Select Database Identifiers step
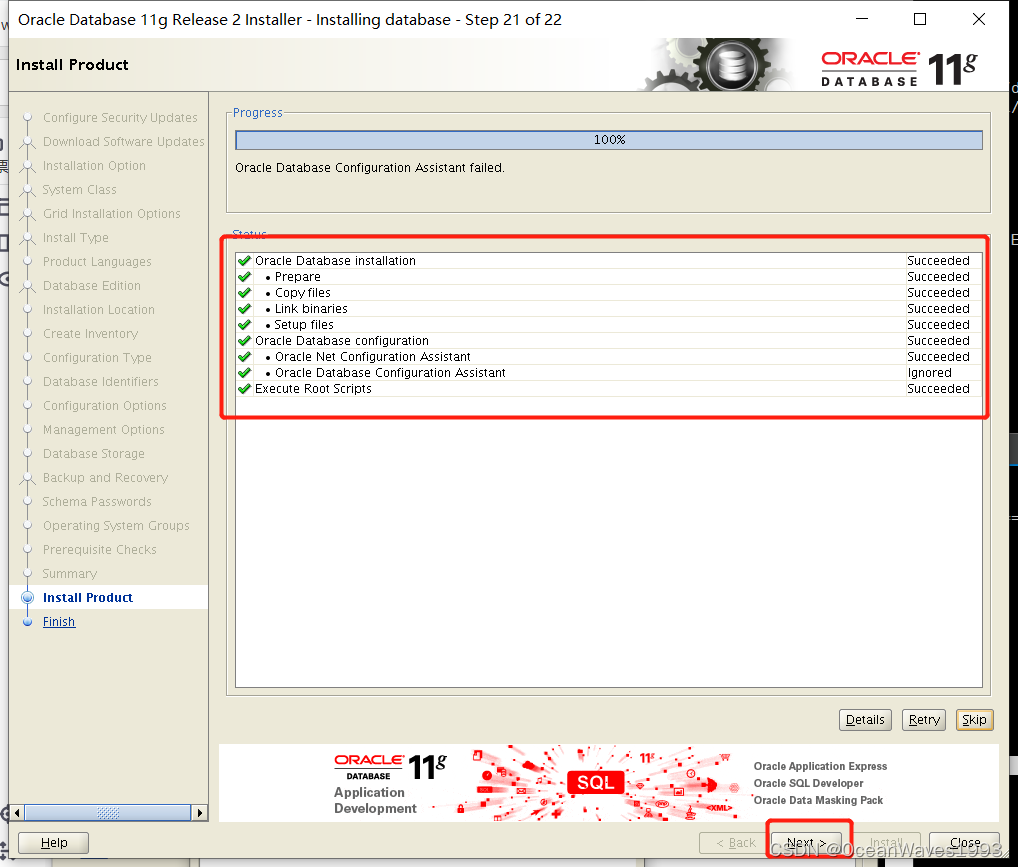The image size is (1018, 867). [101, 381]
